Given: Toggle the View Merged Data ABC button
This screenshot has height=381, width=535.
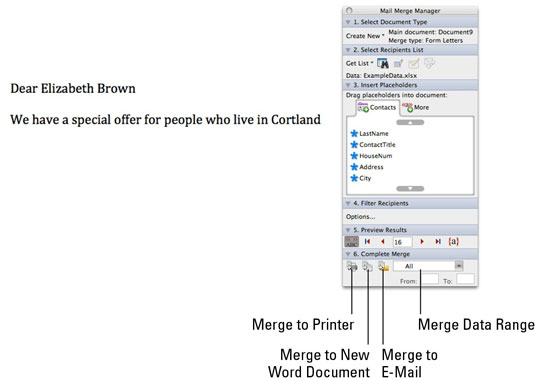Looking at the screenshot, I should click(351, 241).
